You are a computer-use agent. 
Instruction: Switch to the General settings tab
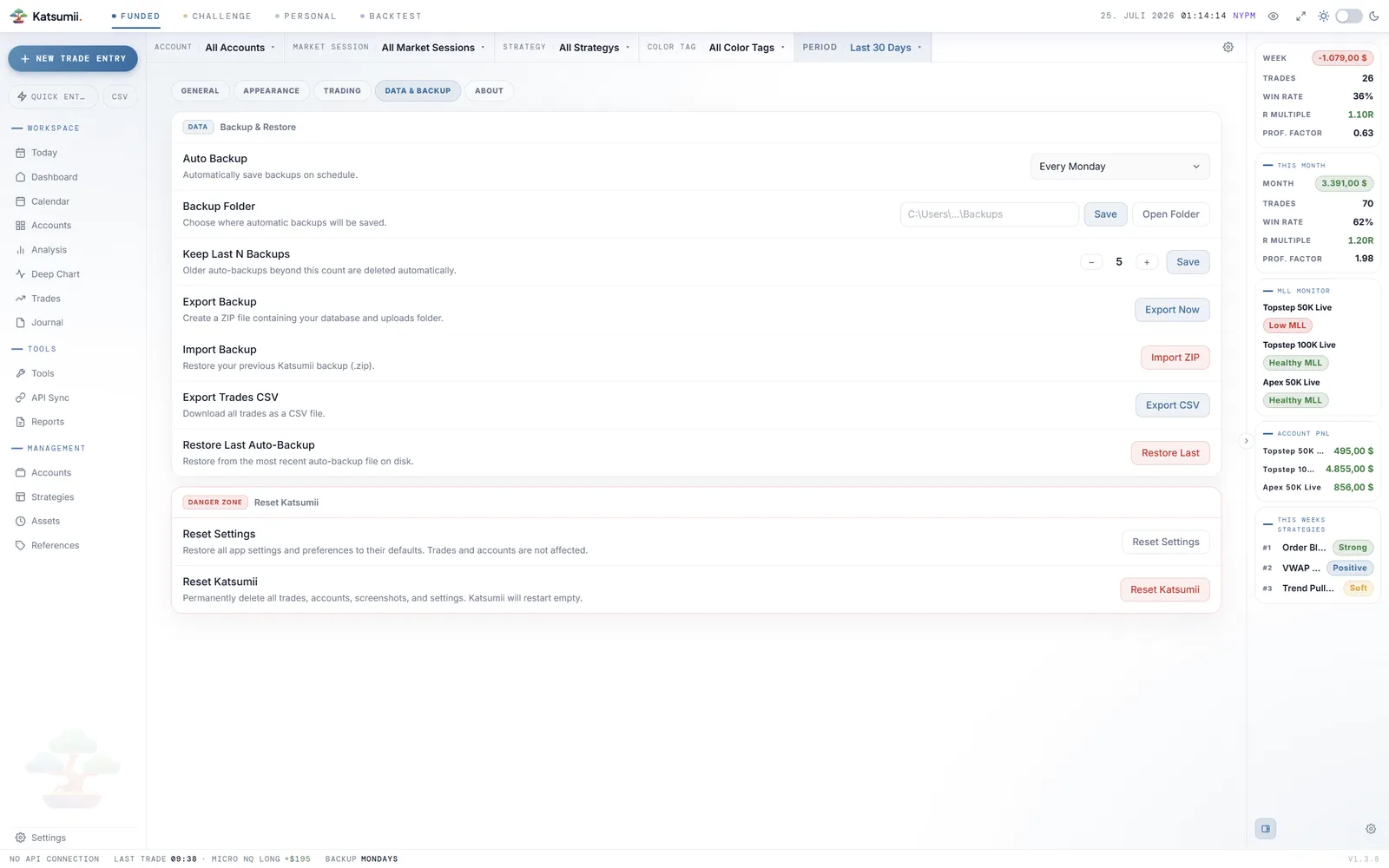click(201, 91)
